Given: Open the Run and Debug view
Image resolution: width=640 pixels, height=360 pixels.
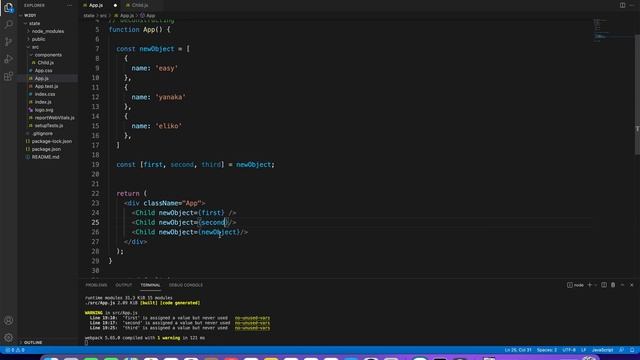Looking at the screenshot, I should click(x=8, y=59).
